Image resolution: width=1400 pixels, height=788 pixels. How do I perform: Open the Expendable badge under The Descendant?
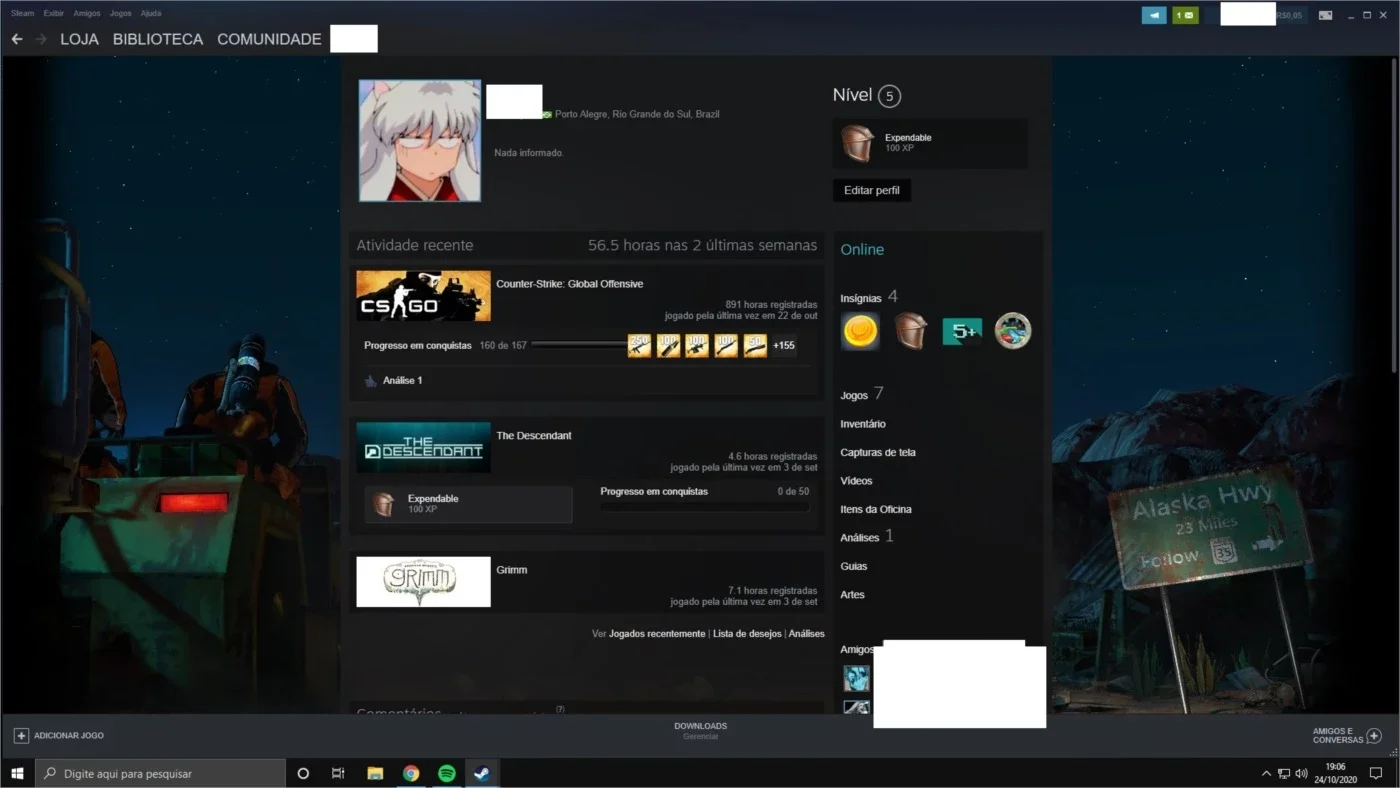click(469, 505)
